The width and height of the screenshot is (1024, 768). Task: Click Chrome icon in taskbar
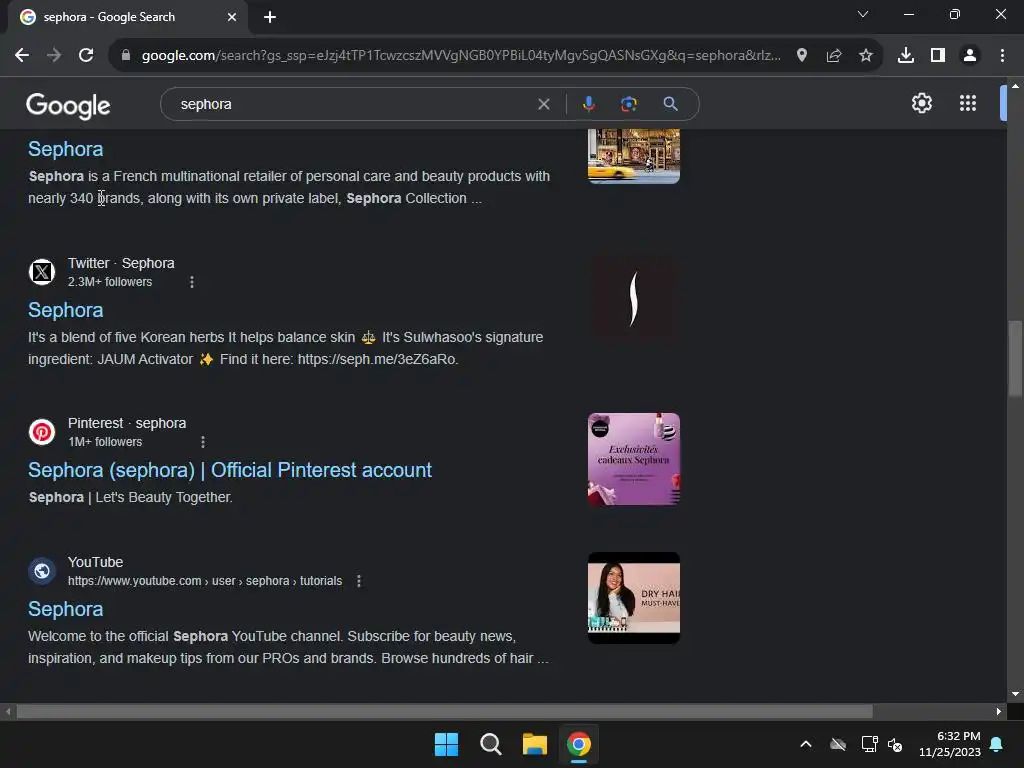pyautogui.click(x=579, y=744)
